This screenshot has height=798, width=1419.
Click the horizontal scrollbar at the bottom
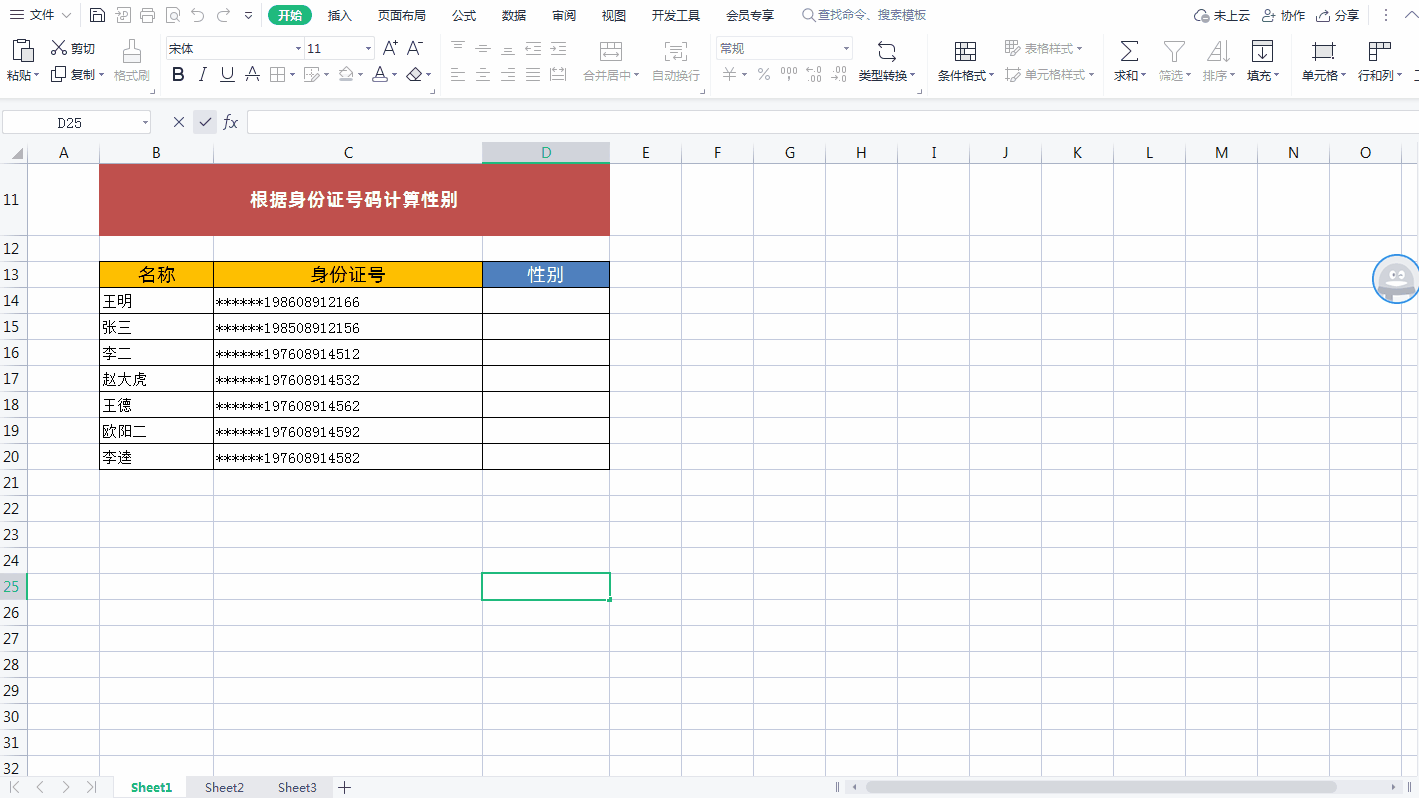click(1100, 788)
